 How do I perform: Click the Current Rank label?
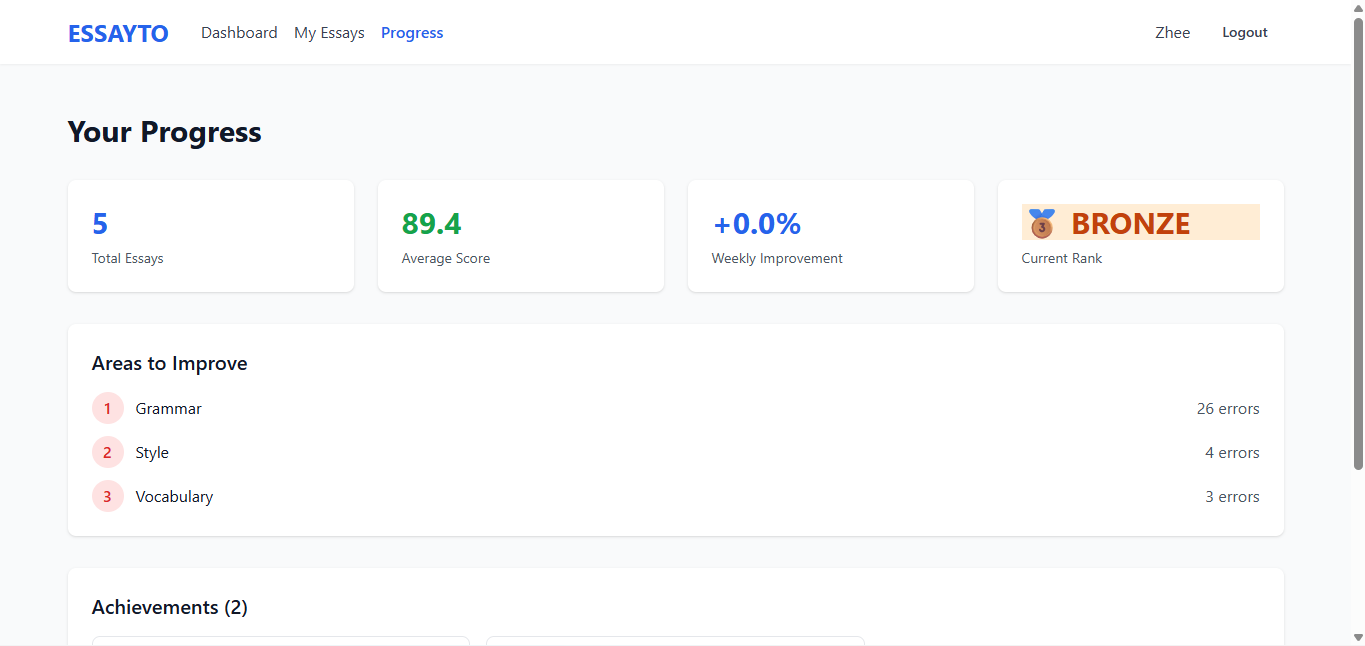[1062, 258]
